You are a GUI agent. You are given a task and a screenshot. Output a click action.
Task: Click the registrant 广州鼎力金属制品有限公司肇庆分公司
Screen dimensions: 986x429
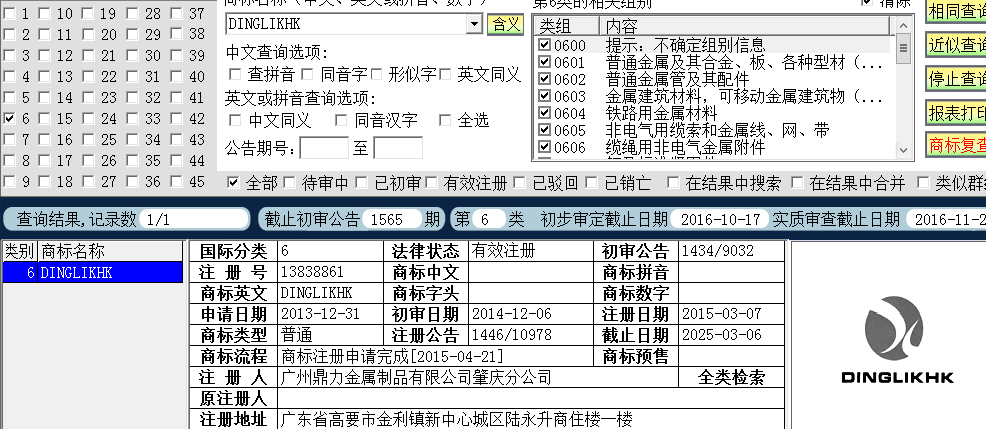tap(416, 377)
